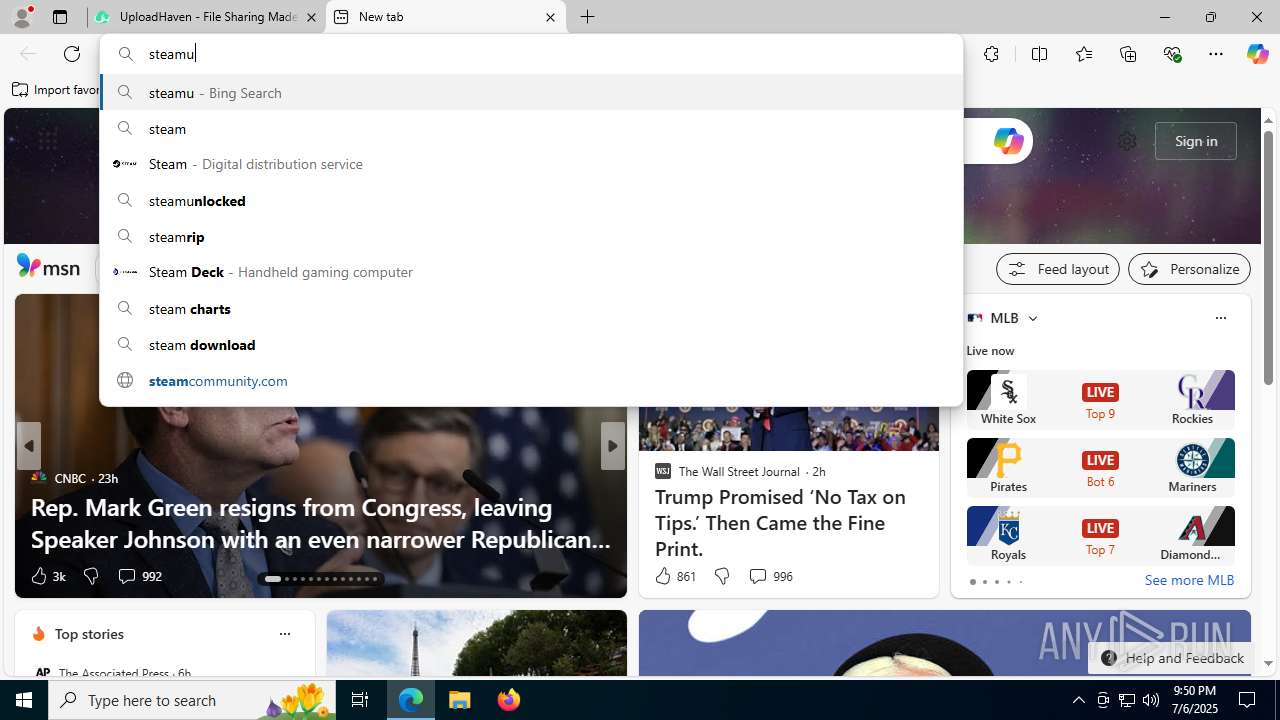Screen dimensions: 1280x720
Task: Select second MLB card page dot
Action: click(984, 582)
